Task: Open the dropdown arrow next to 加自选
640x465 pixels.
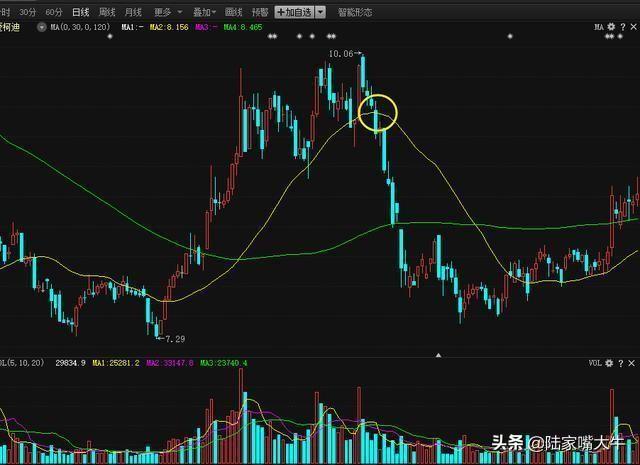Action: 320,12
